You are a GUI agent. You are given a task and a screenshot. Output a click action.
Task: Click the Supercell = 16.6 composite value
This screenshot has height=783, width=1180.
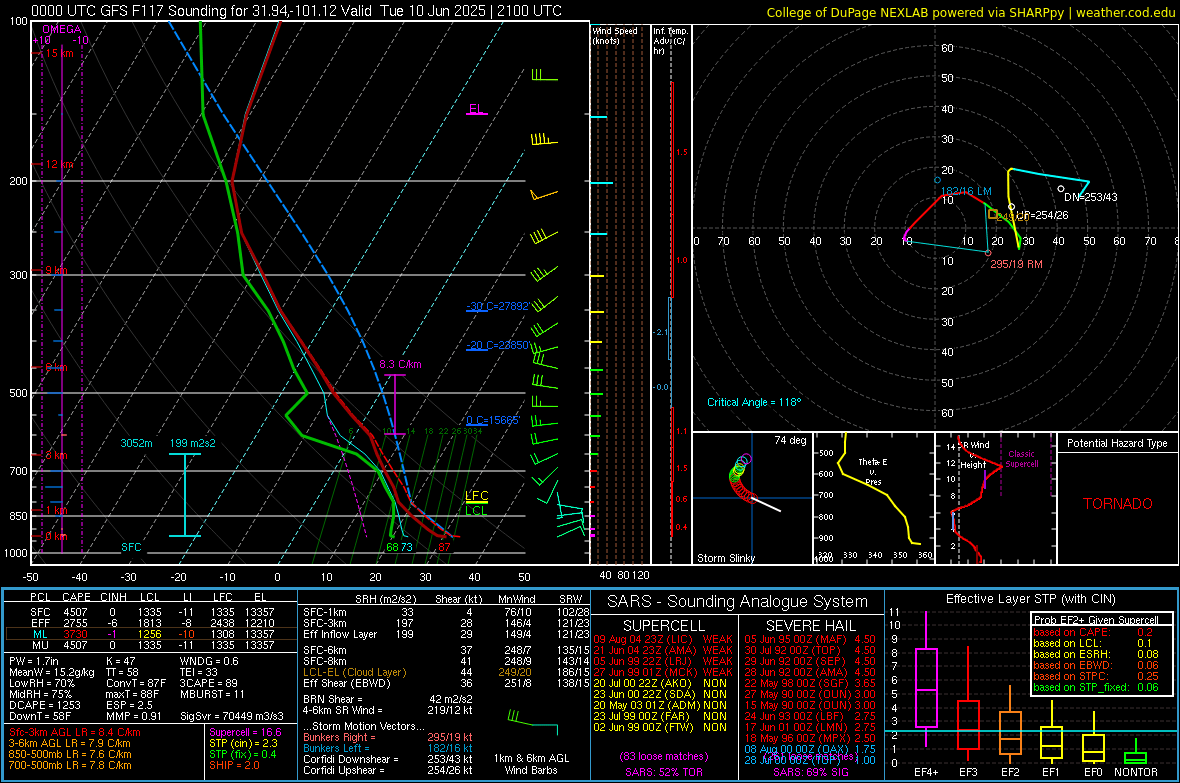pos(245,732)
